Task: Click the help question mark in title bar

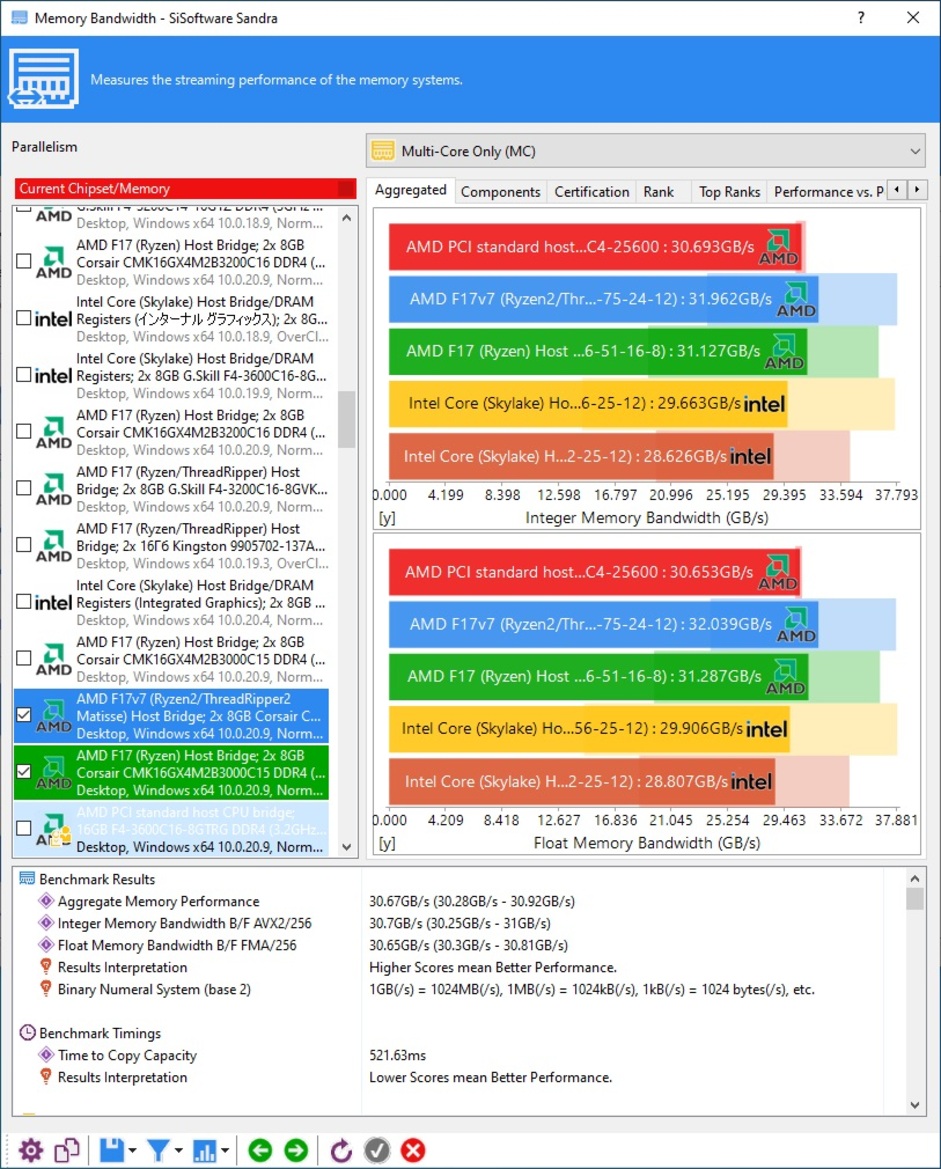Action: [x=862, y=18]
